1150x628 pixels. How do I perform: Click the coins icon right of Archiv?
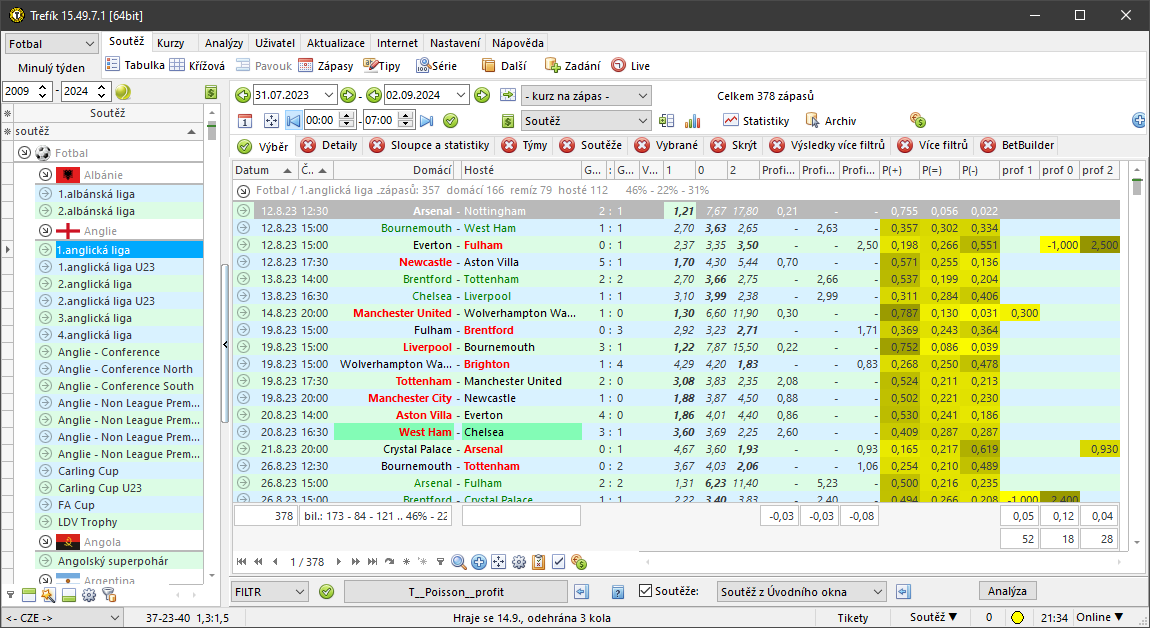pos(918,120)
